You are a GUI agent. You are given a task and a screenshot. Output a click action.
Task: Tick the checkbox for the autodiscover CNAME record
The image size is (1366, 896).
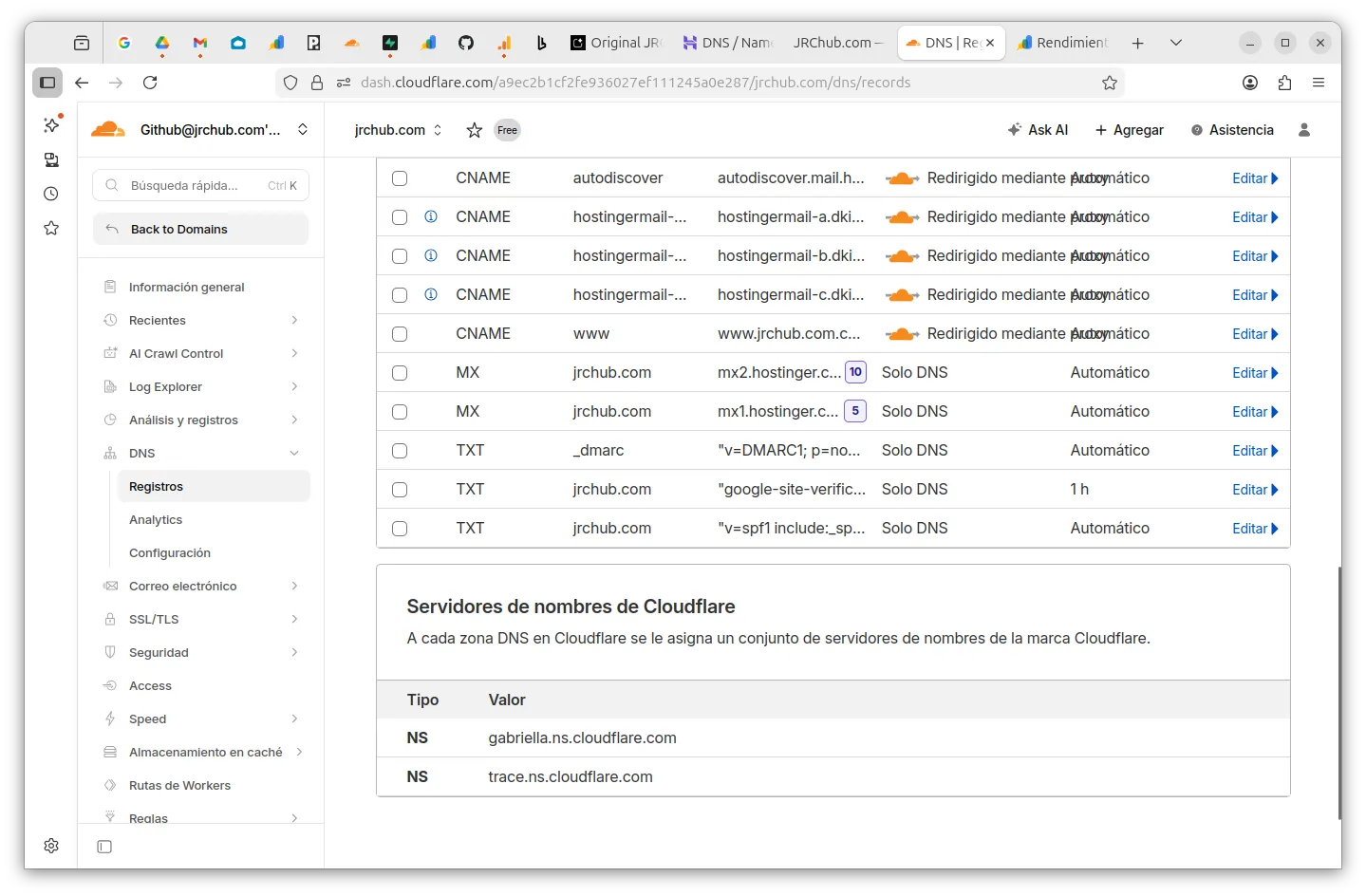[400, 178]
